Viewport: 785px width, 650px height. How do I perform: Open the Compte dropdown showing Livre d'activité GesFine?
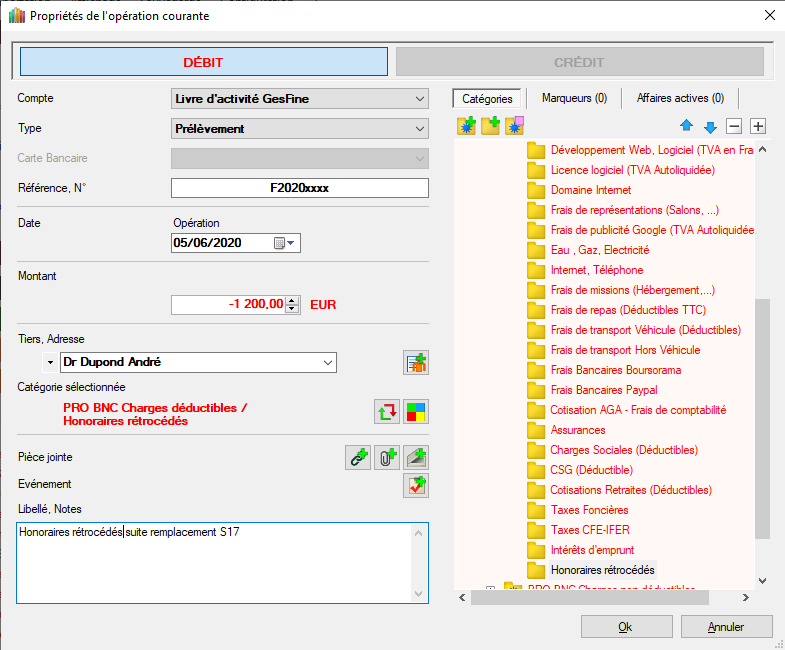(x=300, y=98)
